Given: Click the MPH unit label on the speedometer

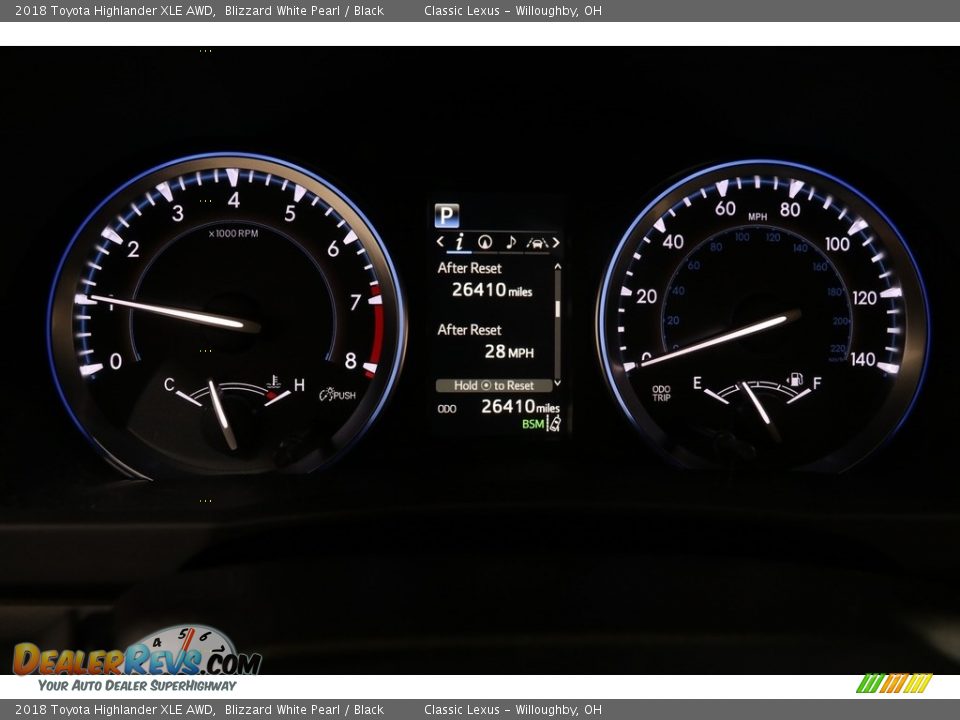Looking at the screenshot, I should pyautogui.click(x=757, y=217).
